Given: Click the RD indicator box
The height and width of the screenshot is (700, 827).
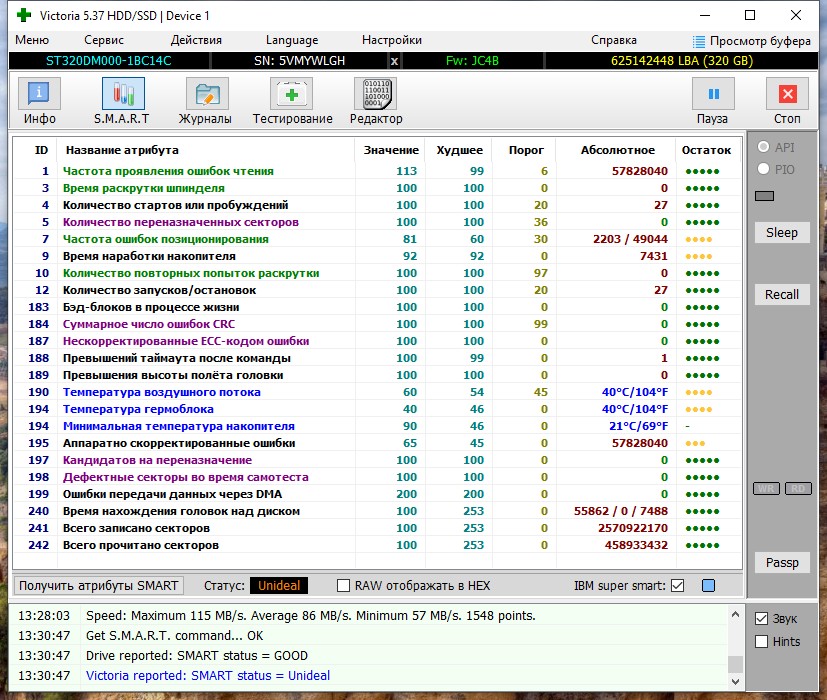Looking at the screenshot, I should click(x=798, y=488).
